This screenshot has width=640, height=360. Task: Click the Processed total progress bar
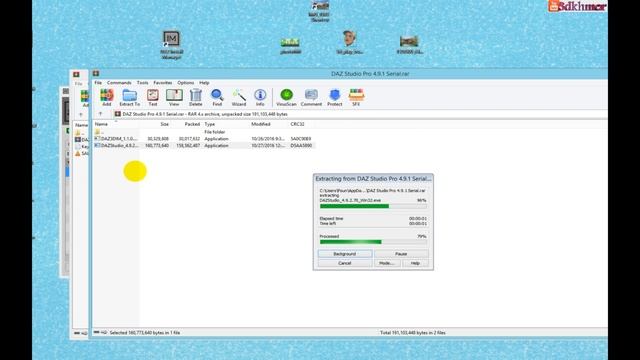coord(373,242)
